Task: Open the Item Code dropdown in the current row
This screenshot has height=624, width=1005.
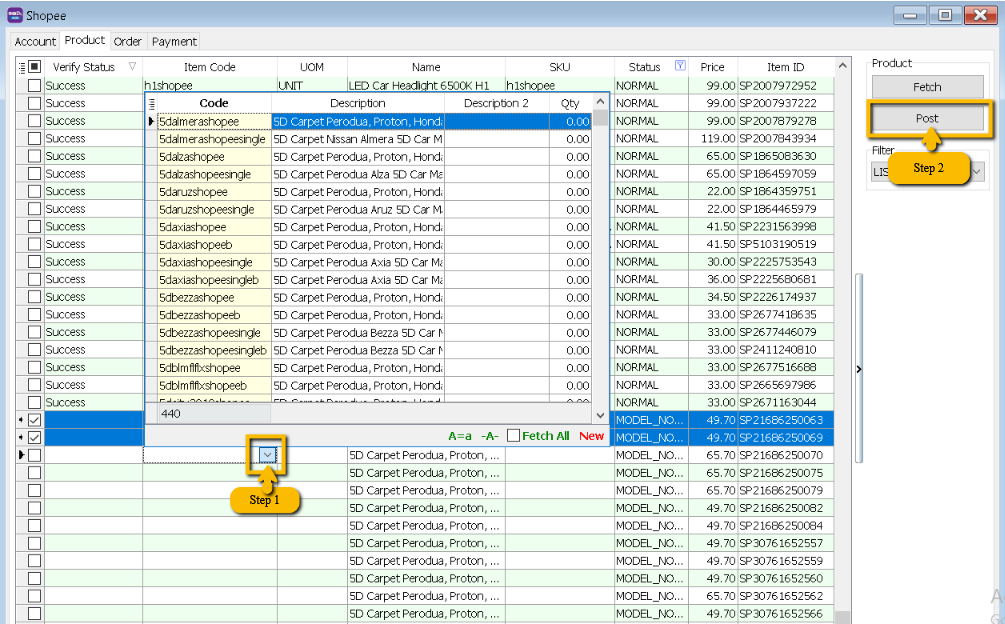Action: (267, 455)
